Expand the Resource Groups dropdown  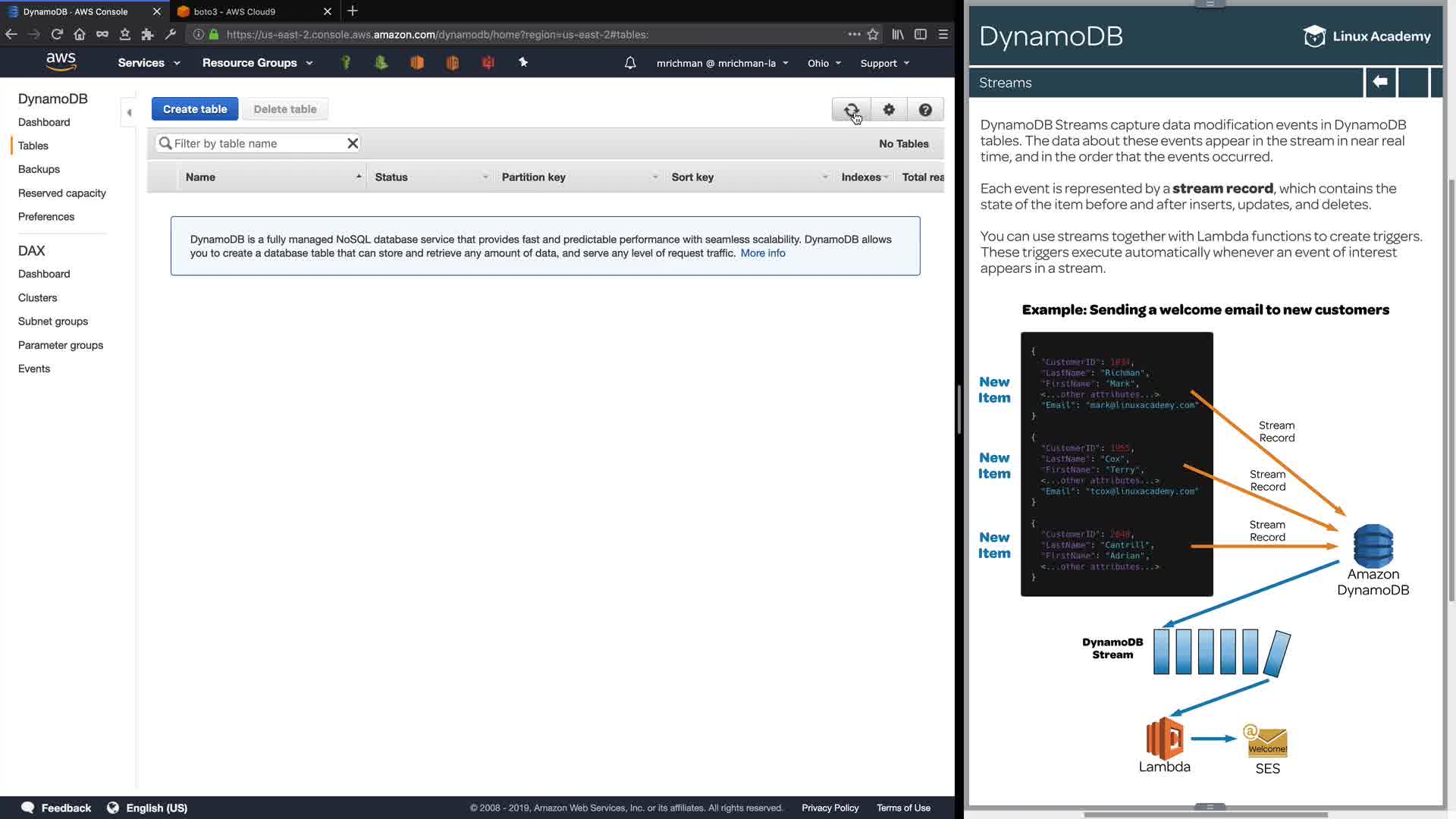point(257,63)
